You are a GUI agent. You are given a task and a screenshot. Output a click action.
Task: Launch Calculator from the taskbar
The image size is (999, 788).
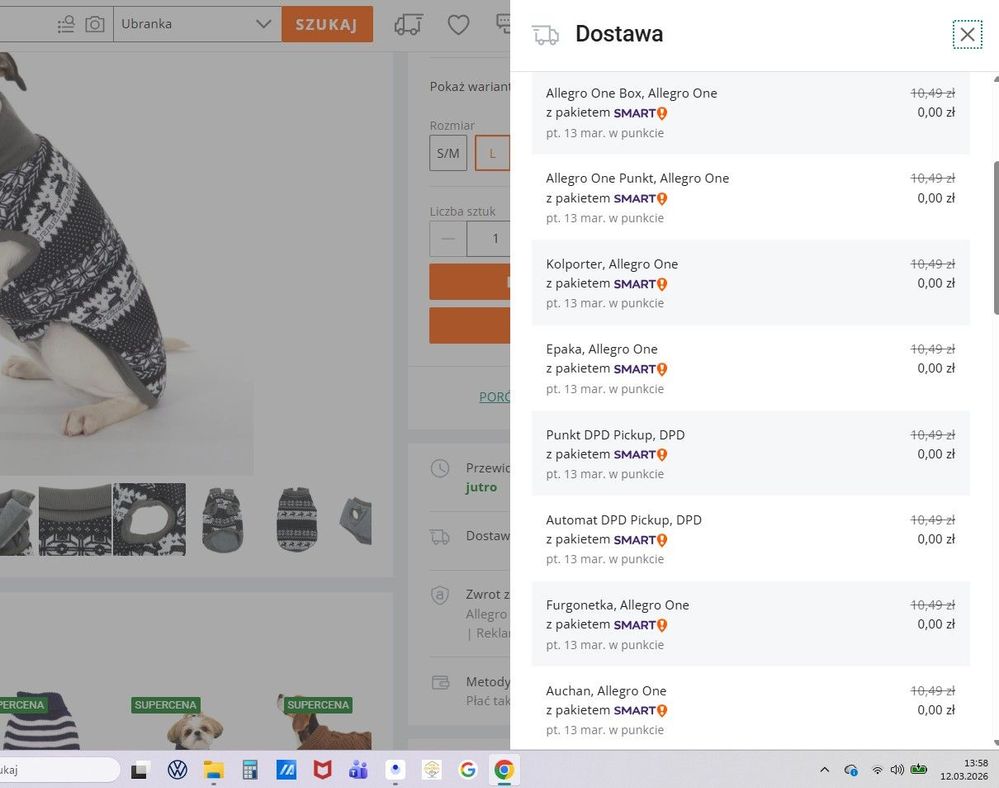(x=249, y=770)
